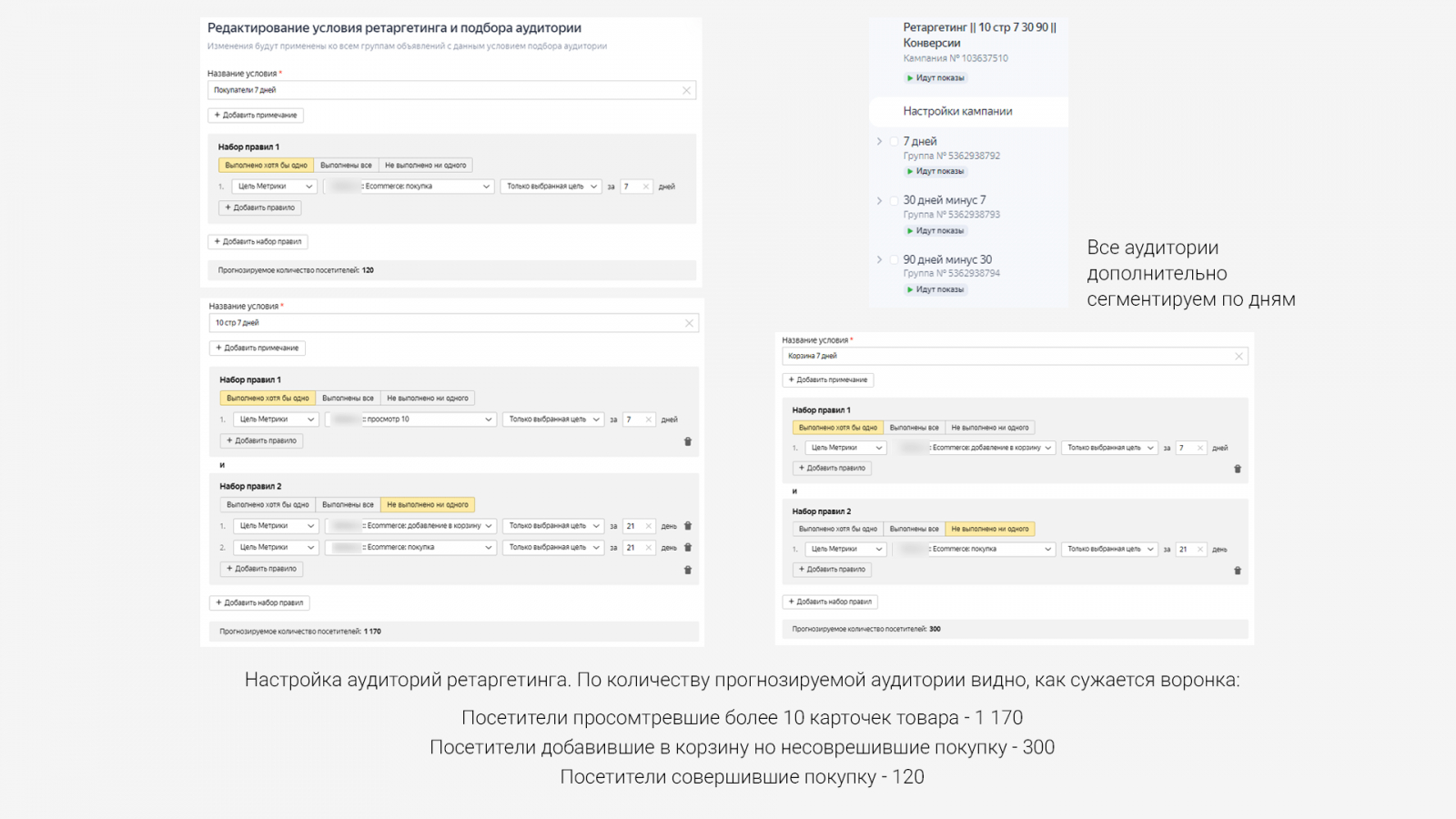Expand the "30 дней минус 7" ad group
Image resolution: width=1456 pixels, height=819 pixels.
(879, 200)
